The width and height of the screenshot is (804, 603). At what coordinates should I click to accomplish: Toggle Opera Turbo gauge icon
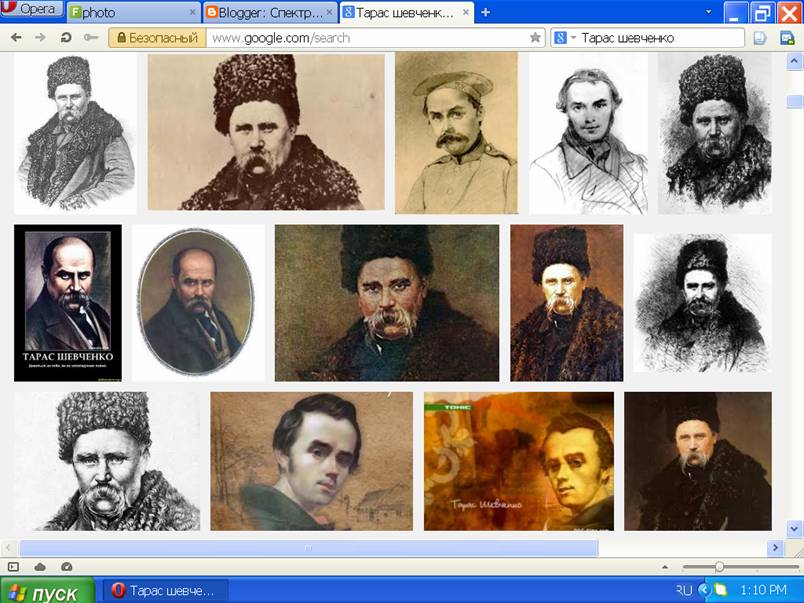(x=67, y=567)
